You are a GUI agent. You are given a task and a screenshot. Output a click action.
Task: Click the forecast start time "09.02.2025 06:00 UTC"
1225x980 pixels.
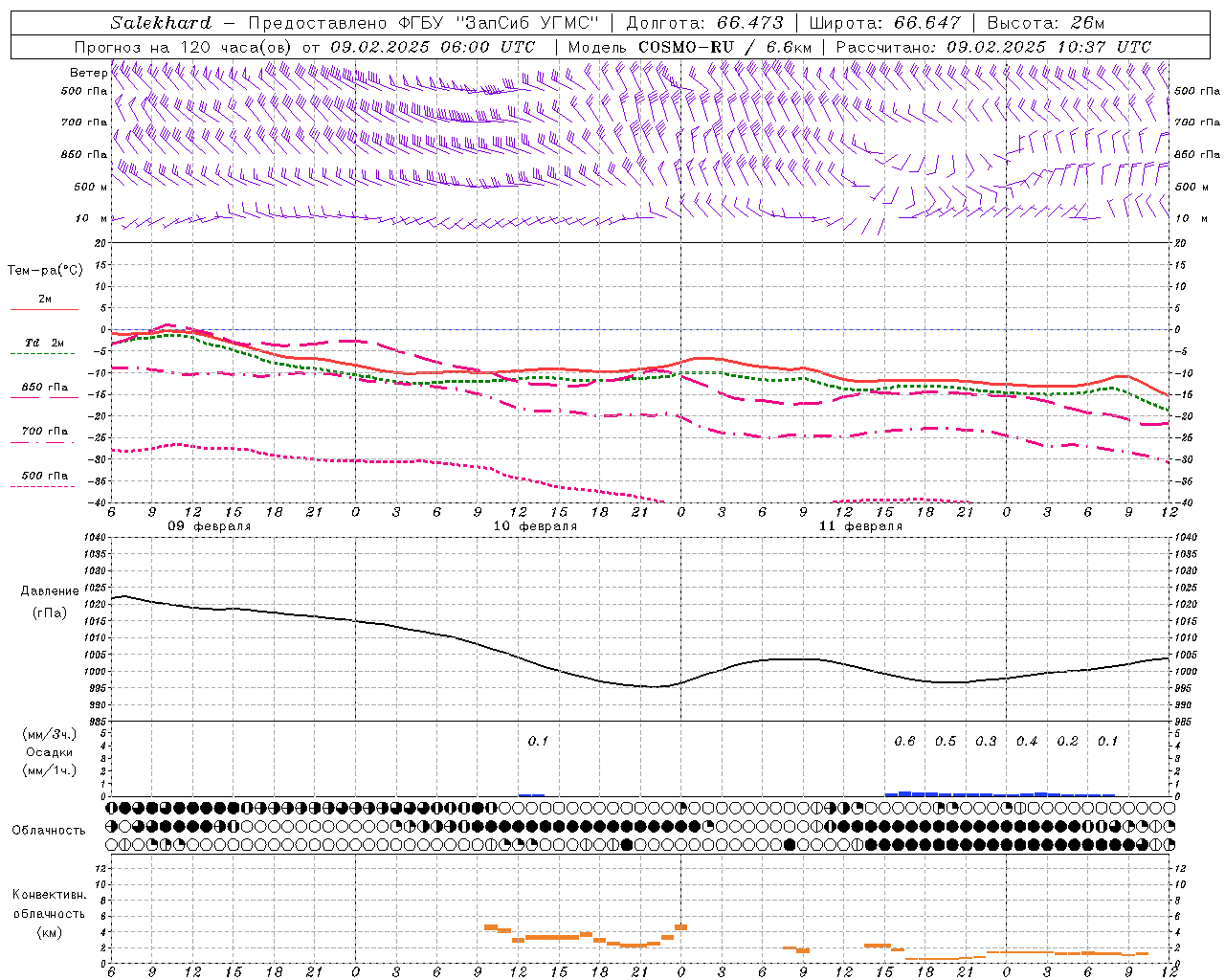click(x=433, y=47)
